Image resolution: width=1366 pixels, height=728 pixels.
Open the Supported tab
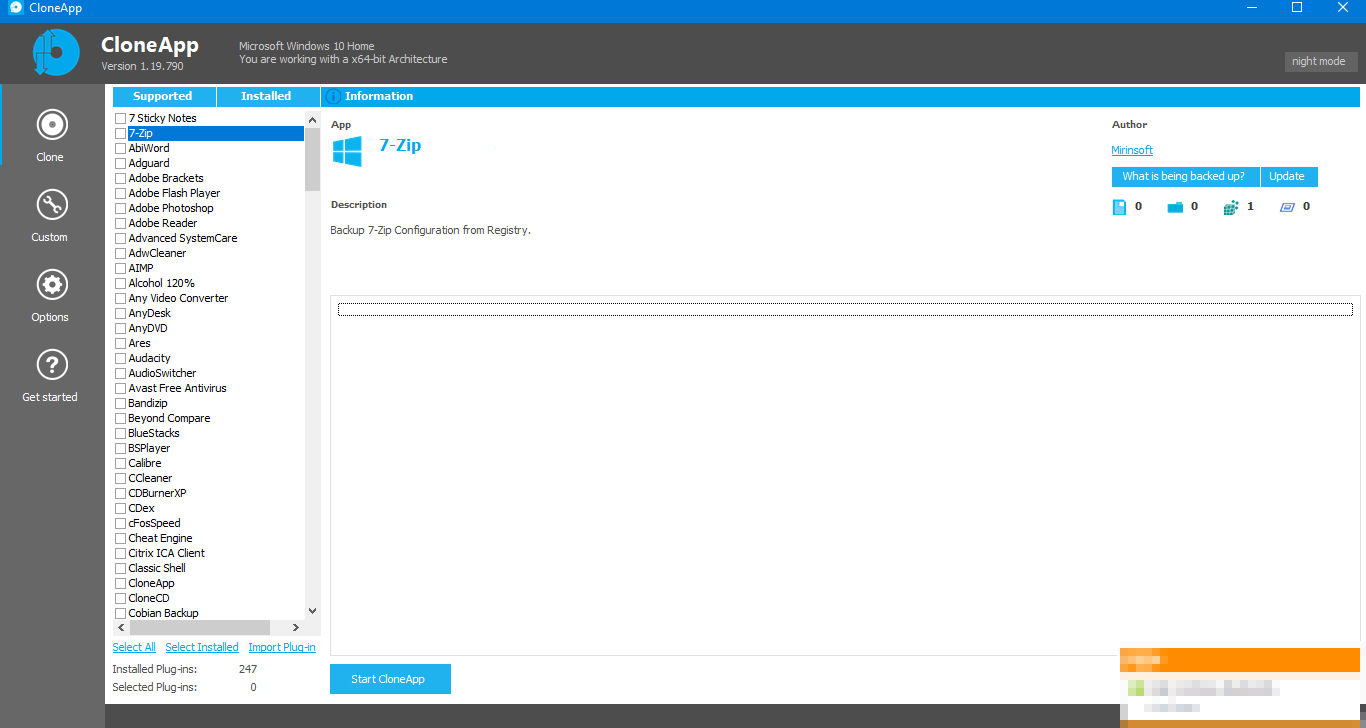163,96
